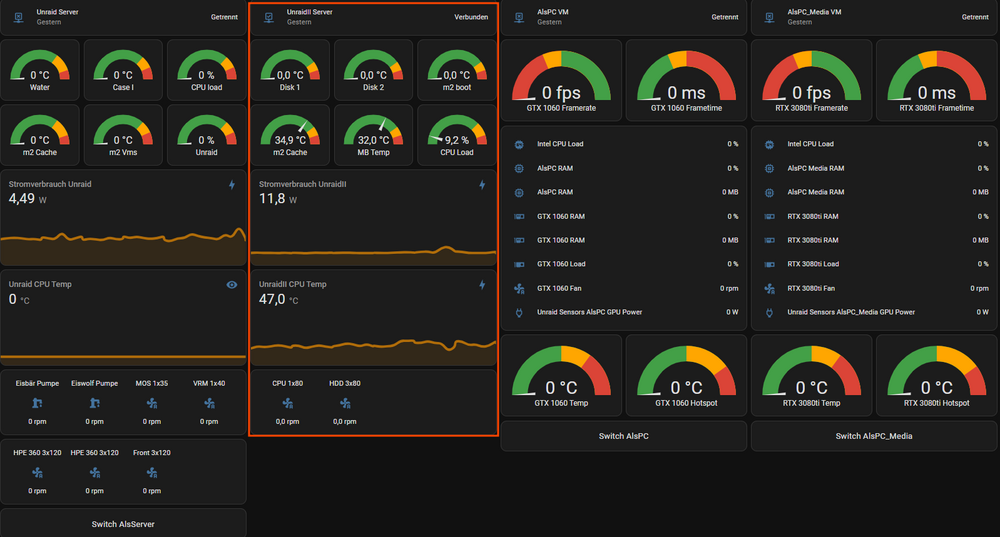Click the RTX 3080ti RAM 0 % row
Viewport: 1000px width, 537px height.
click(x=874, y=217)
